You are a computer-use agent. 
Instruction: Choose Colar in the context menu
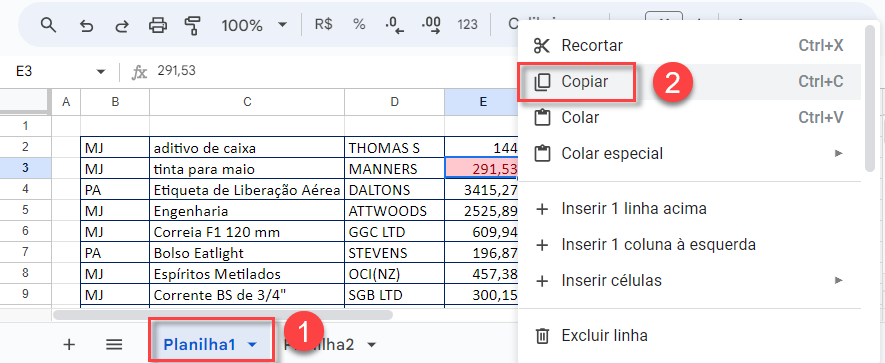coord(690,117)
